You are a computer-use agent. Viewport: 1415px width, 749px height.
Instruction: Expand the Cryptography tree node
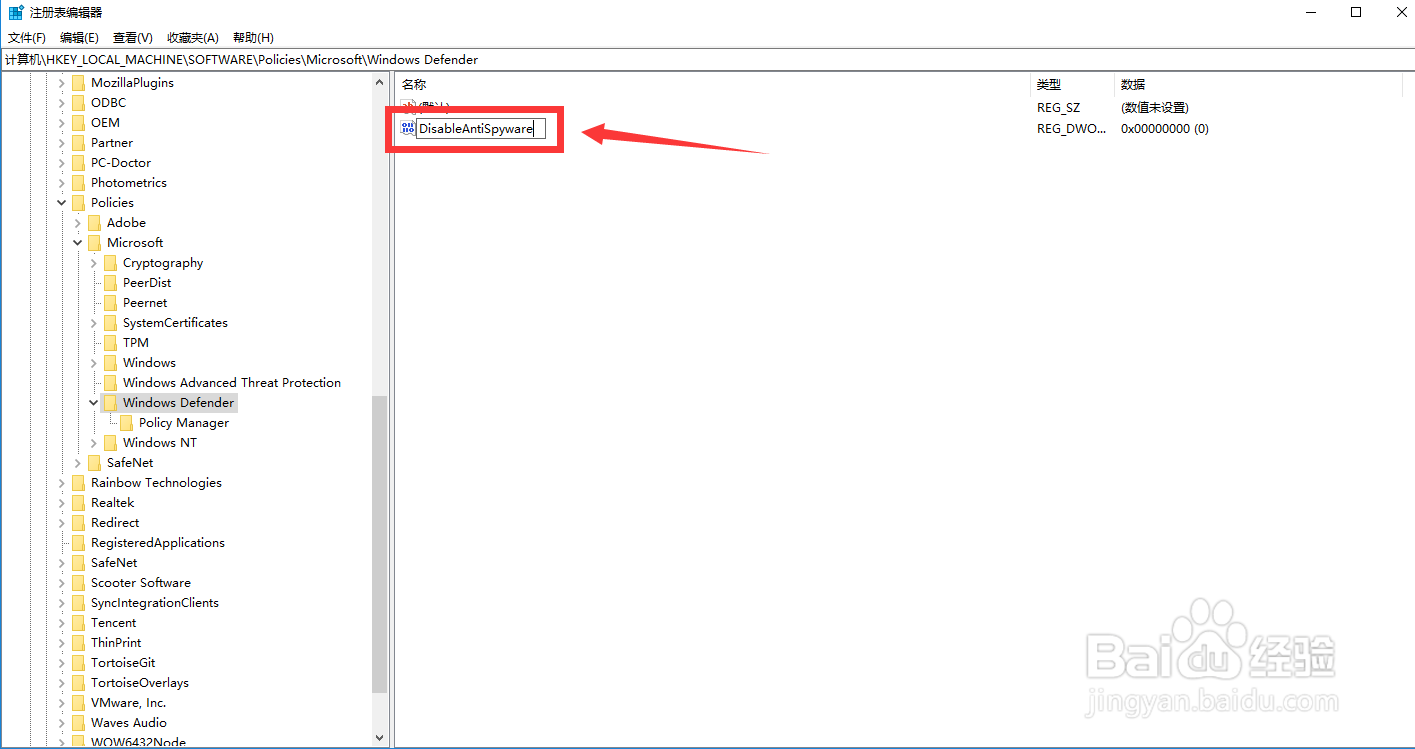point(94,262)
